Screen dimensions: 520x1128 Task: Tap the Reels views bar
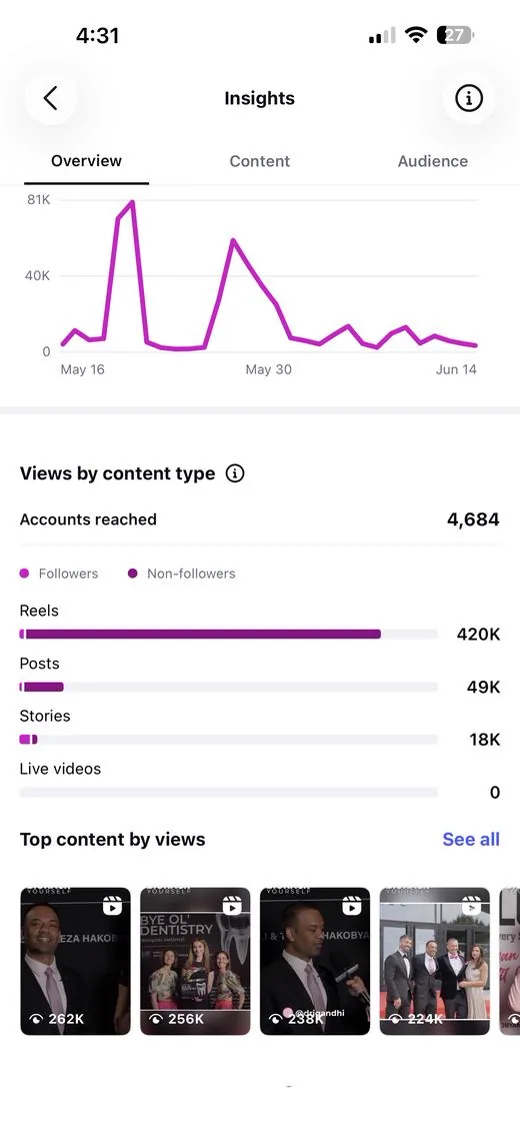point(229,634)
